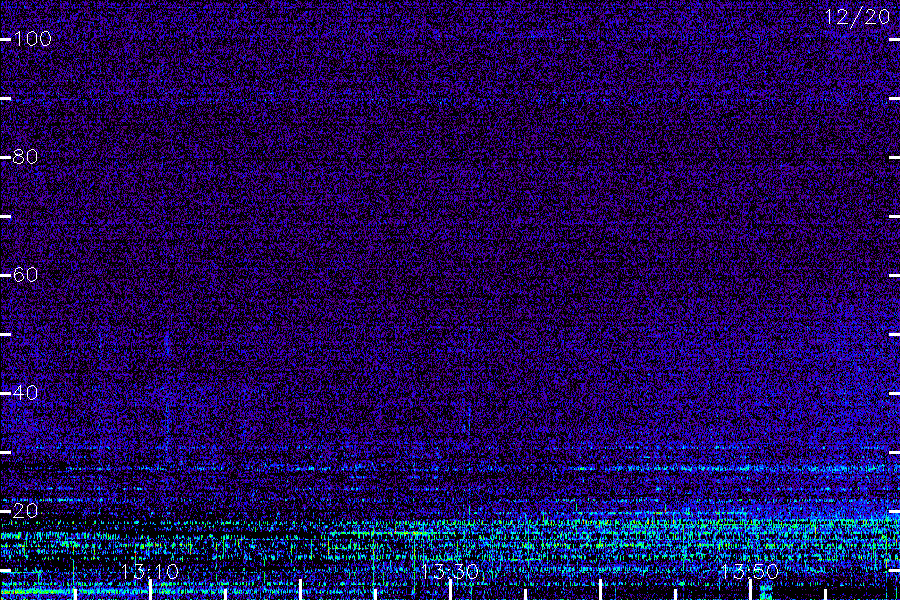
Task: Click the 60 frequency axis label
Action: [25, 274]
